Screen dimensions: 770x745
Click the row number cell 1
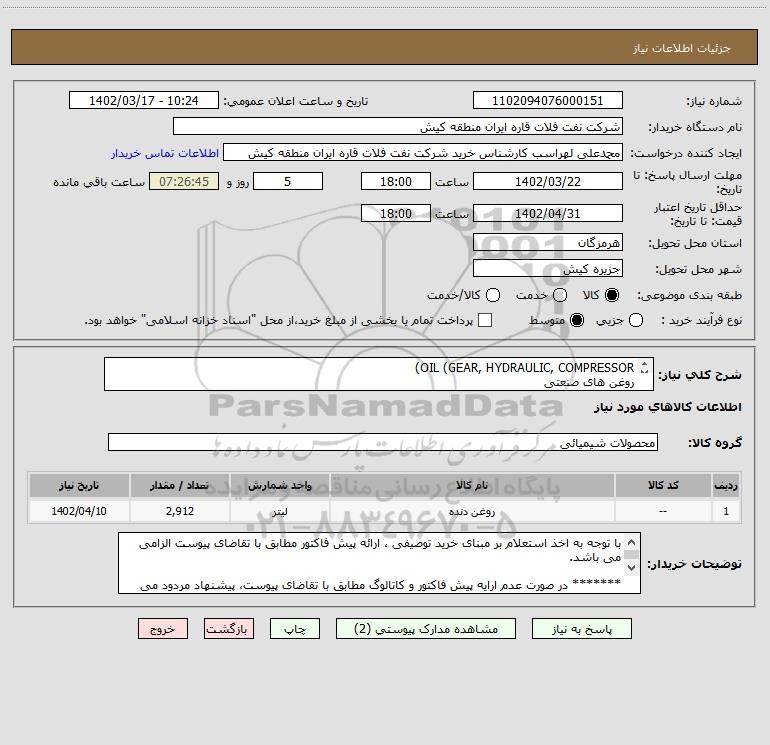726,511
